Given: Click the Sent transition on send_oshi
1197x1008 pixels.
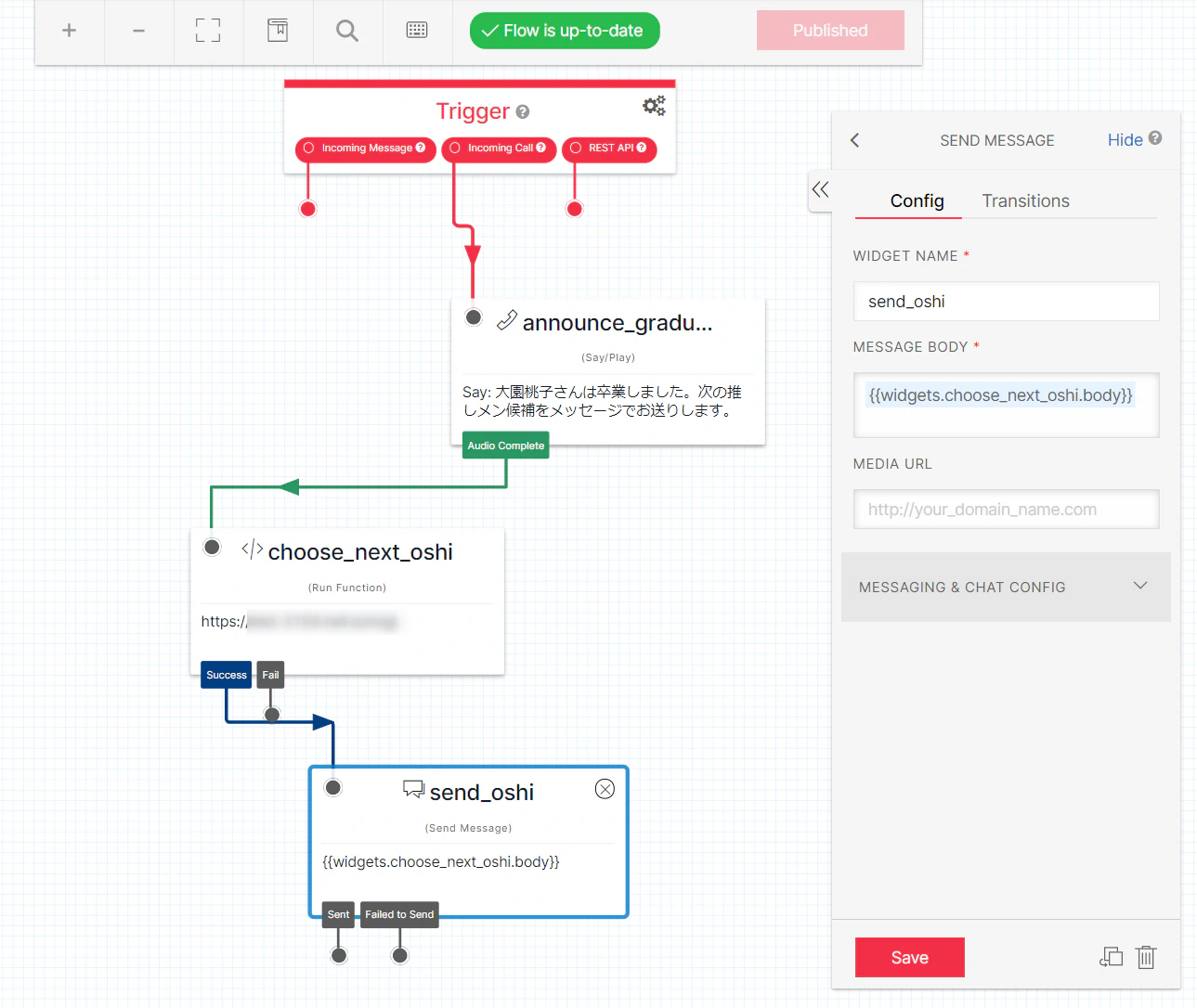Looking at the screenshot, I should 338,914.
